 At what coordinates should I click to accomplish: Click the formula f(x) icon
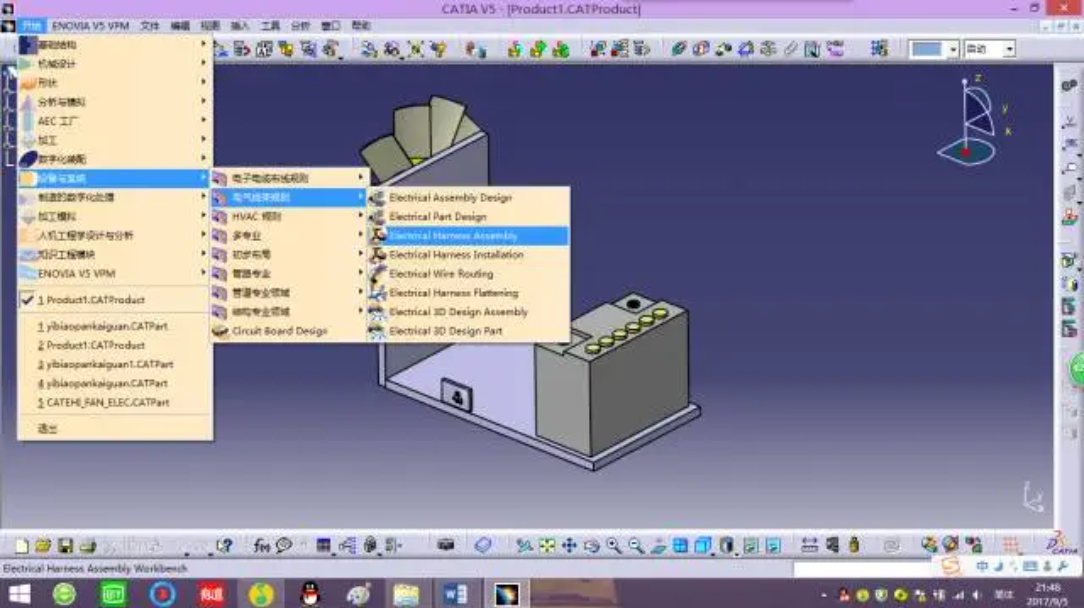click(262, 546)
